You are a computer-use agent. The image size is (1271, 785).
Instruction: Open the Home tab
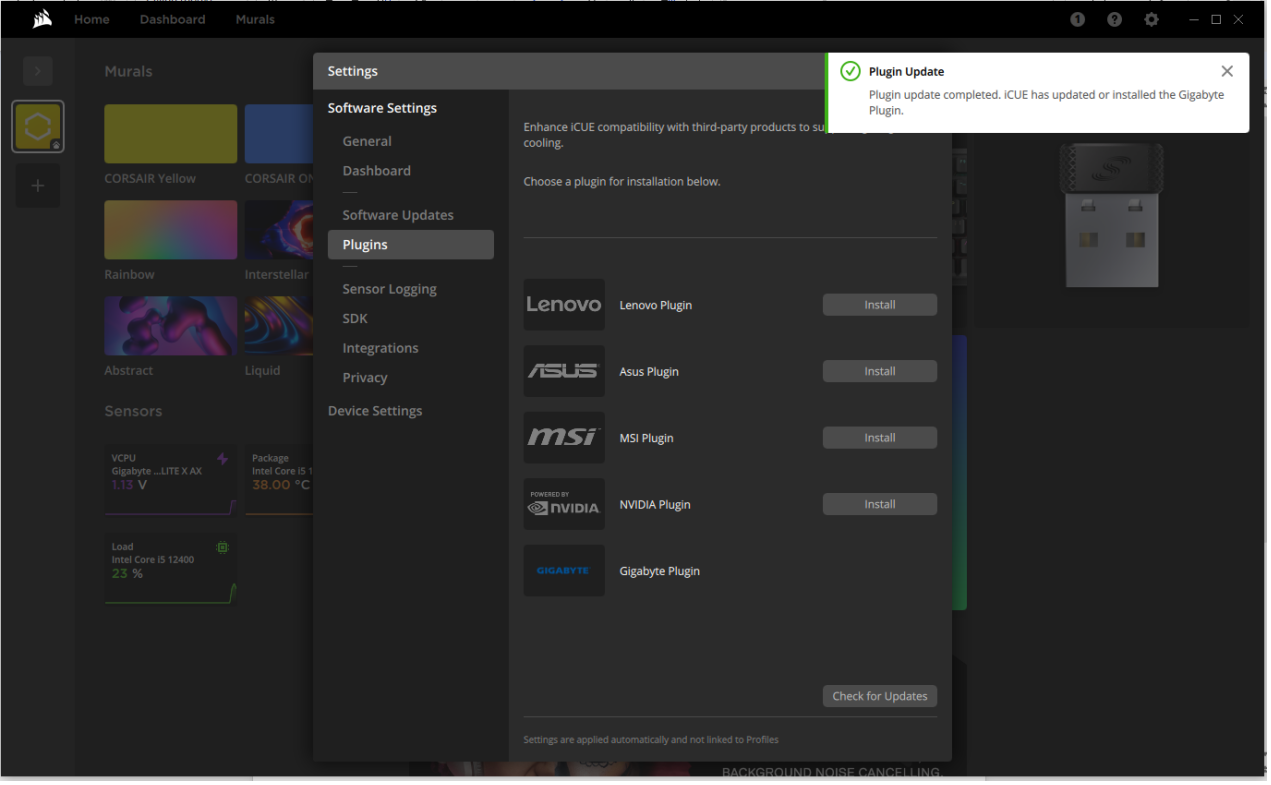pyautogui.click(x=92, y=19)
